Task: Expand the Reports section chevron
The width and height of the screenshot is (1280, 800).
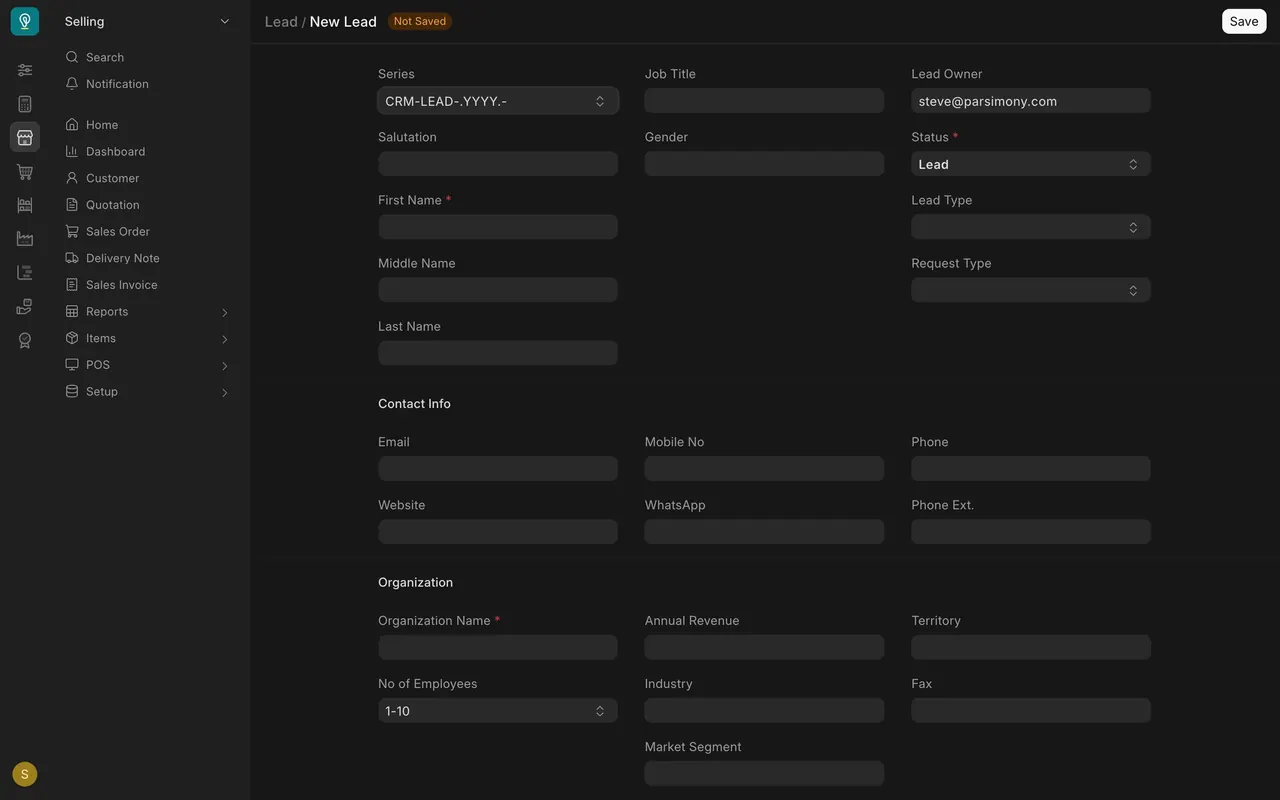Action: pyautogui.click(x=224, y=312)
